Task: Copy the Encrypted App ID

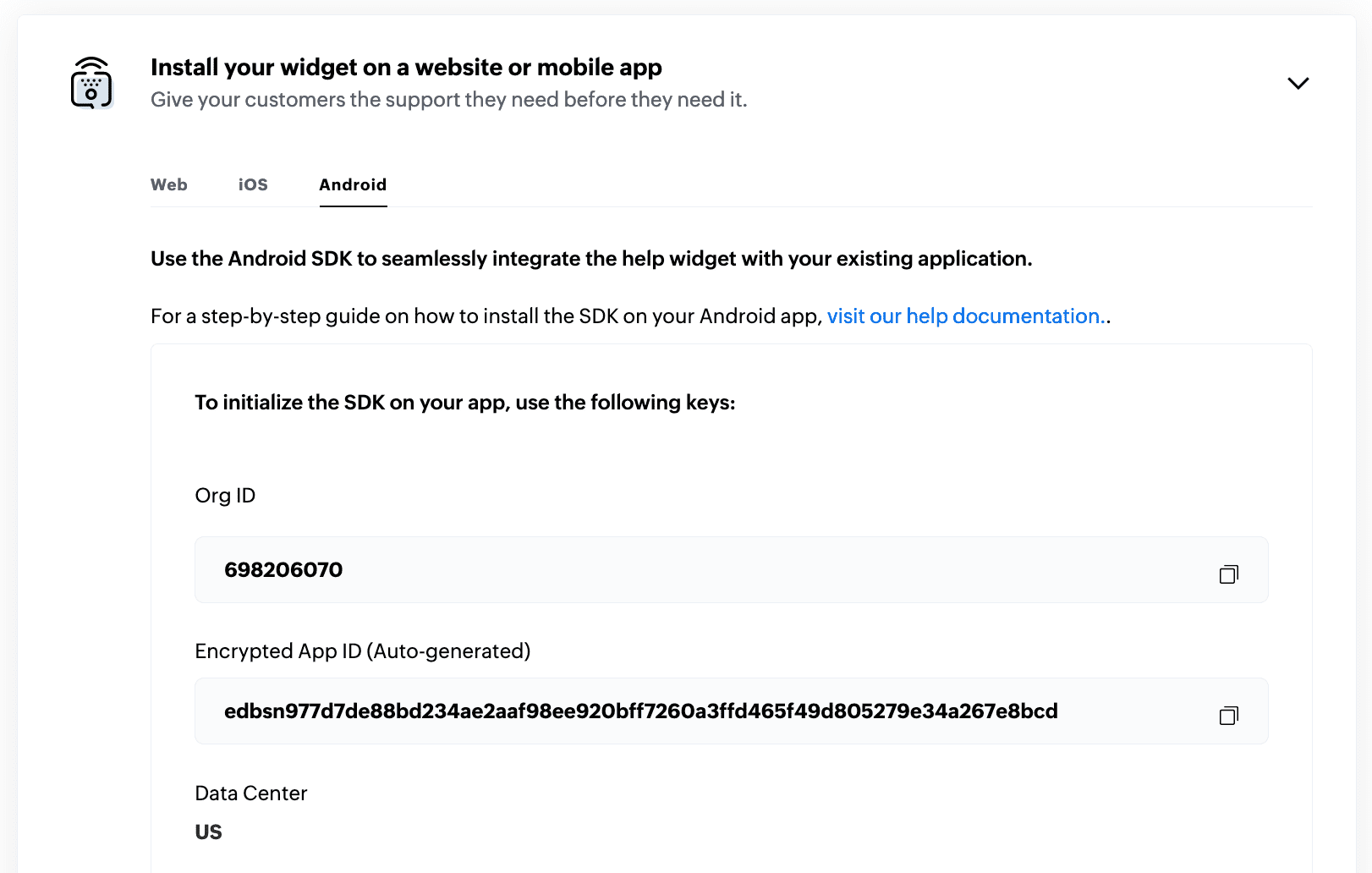Action: 1228,716
